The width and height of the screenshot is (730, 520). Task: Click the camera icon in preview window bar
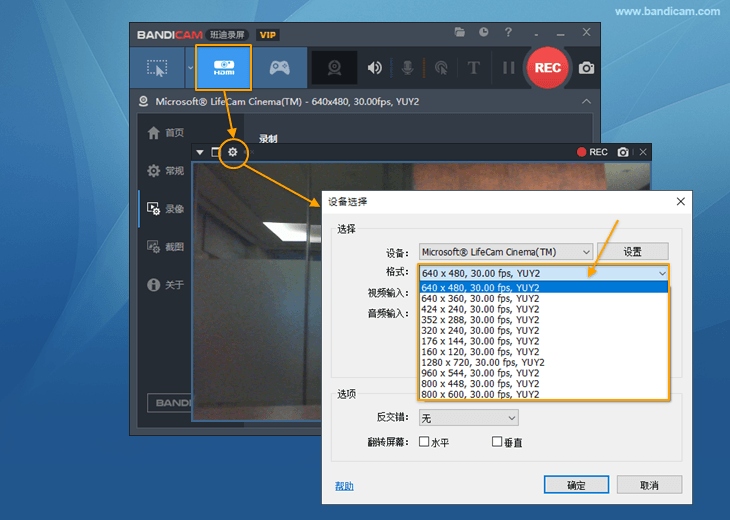[623, 152]
